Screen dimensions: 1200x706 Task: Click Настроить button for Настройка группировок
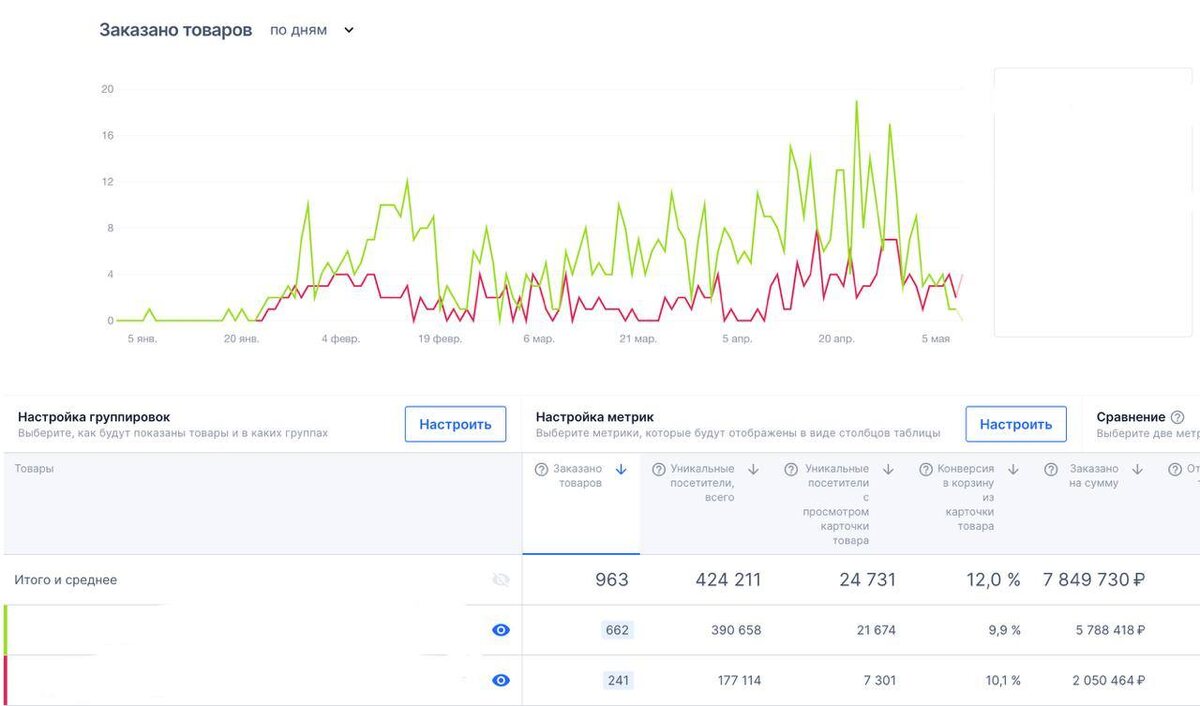click(455, 424)
